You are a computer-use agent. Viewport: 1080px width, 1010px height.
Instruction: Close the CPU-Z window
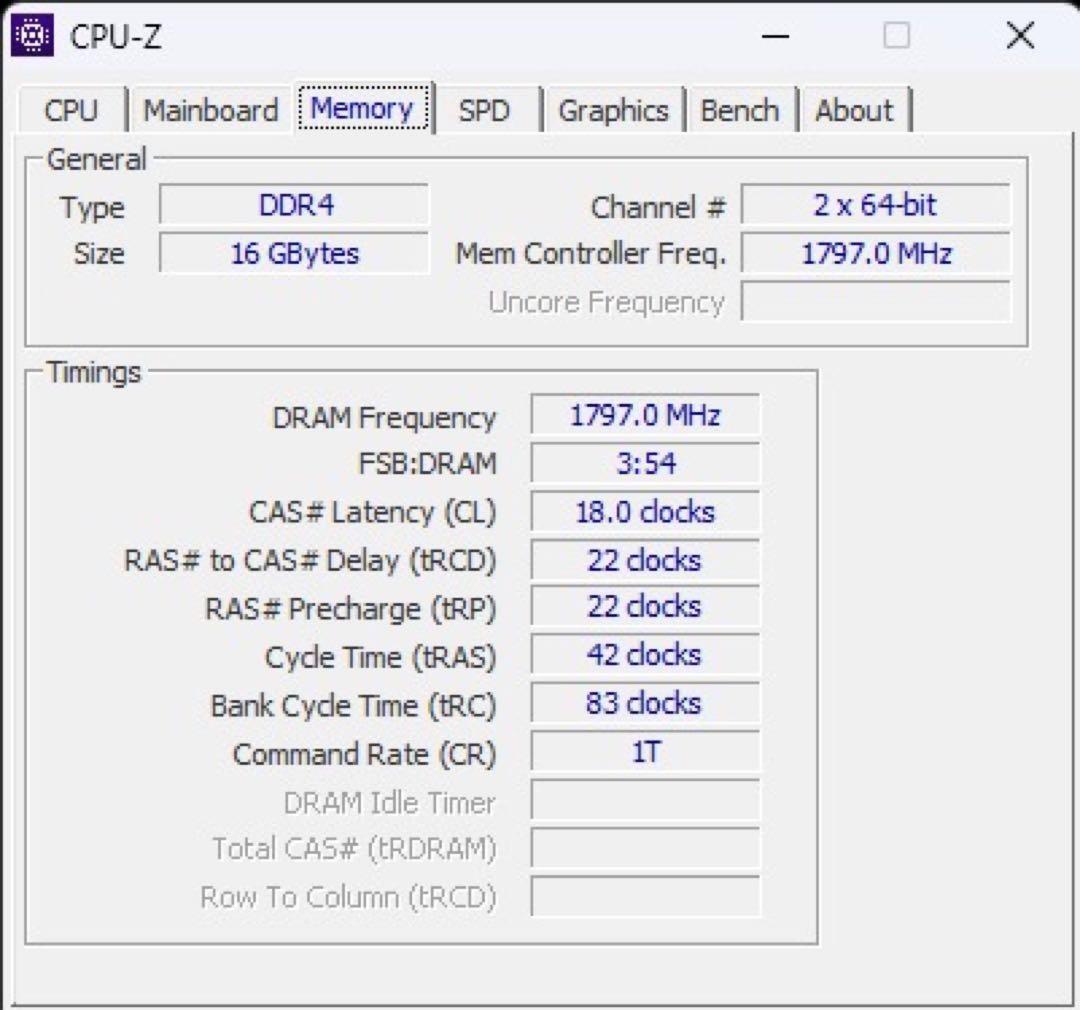pyautogui.click(x=1020, y=35)
